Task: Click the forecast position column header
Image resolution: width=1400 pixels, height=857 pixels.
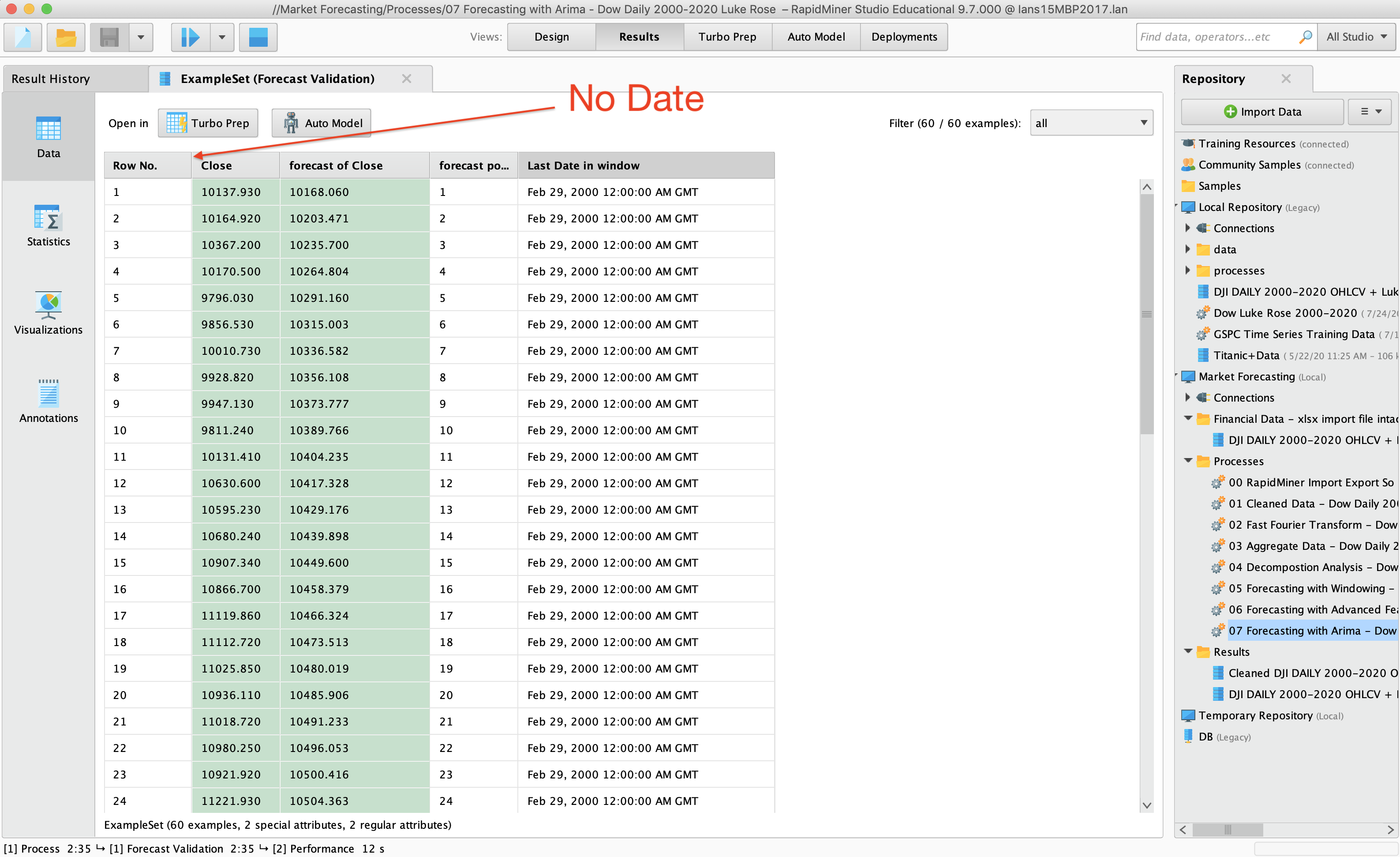Action: tap(473, 165)
